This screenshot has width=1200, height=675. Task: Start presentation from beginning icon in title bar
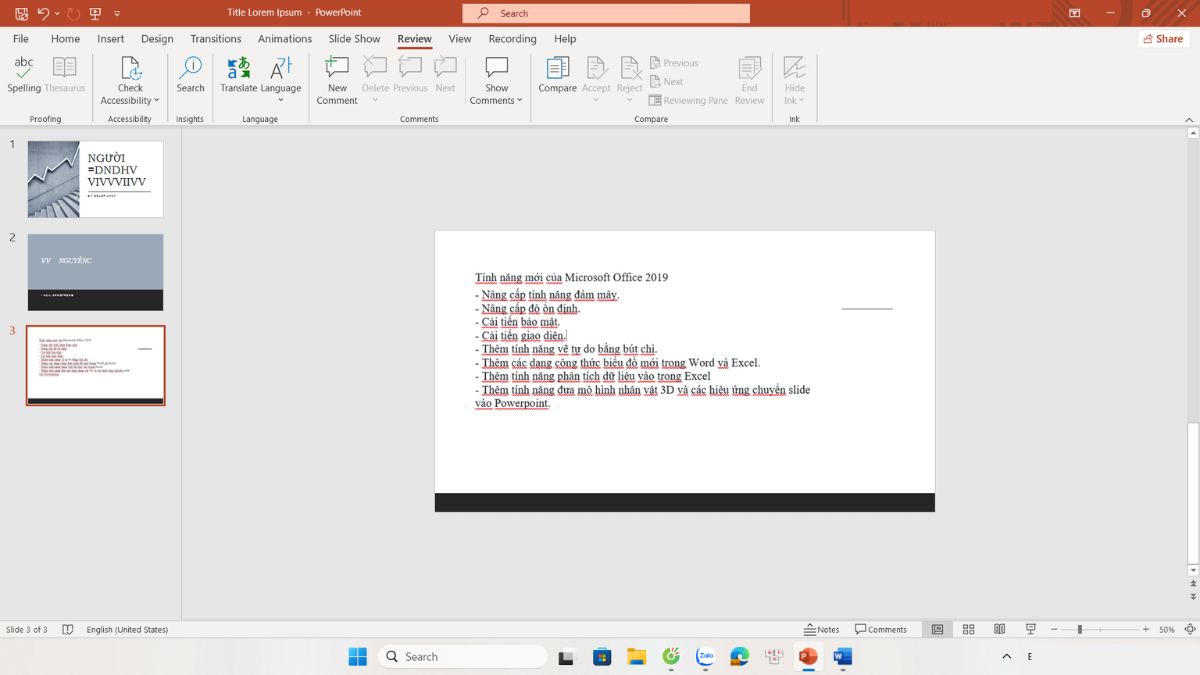[96, 13]
